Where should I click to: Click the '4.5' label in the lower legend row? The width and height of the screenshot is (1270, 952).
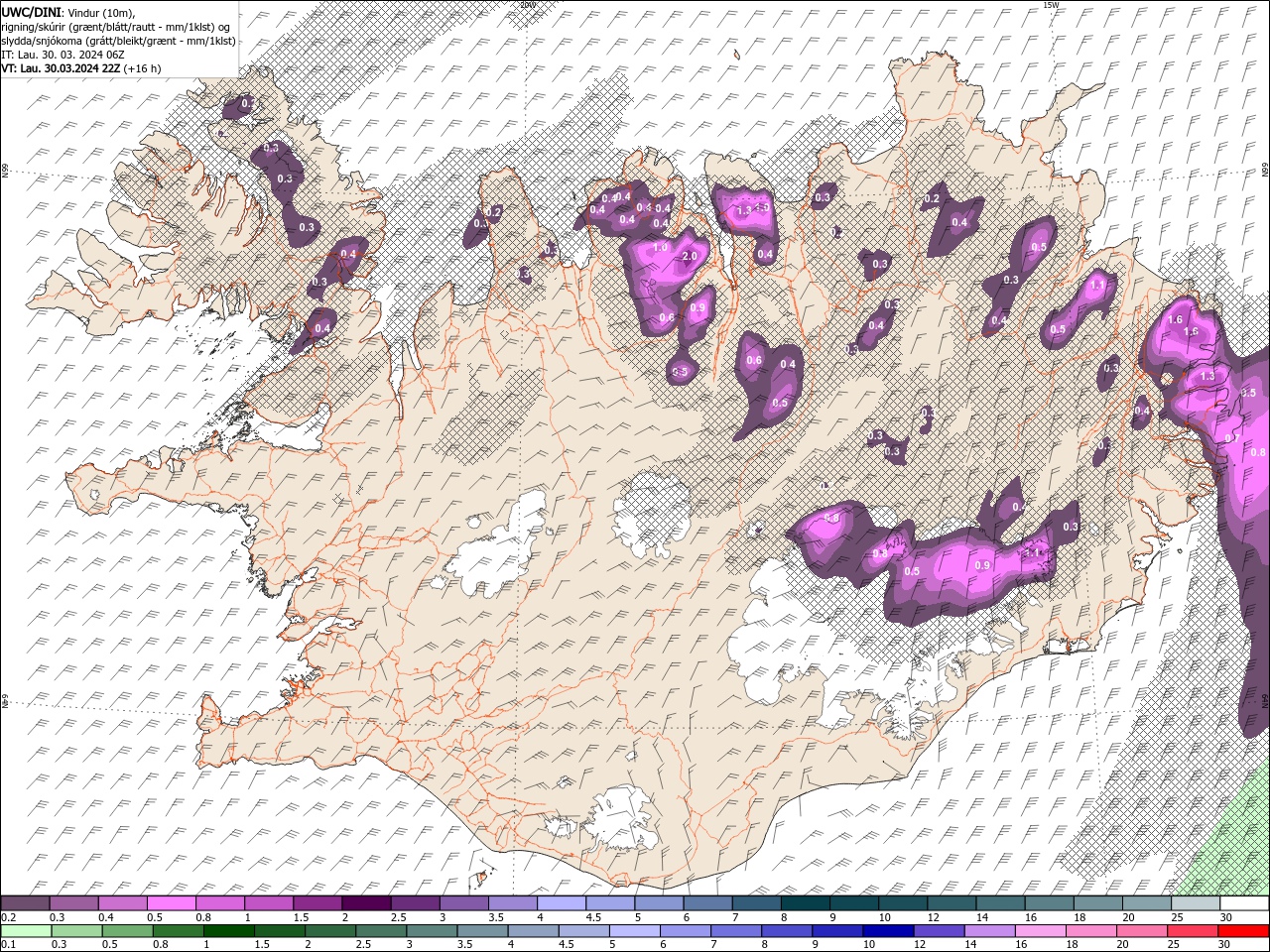coord(568,944)
